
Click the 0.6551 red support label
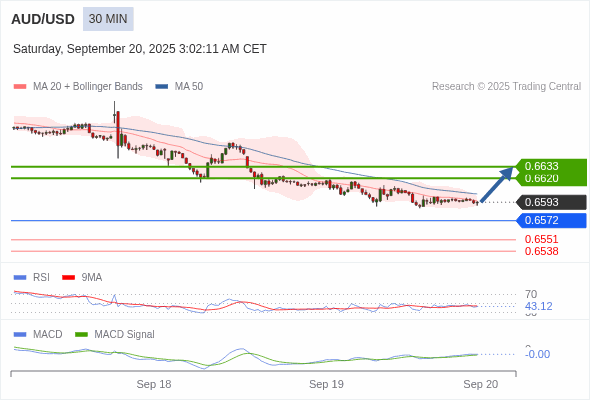[x=541, y=239]
